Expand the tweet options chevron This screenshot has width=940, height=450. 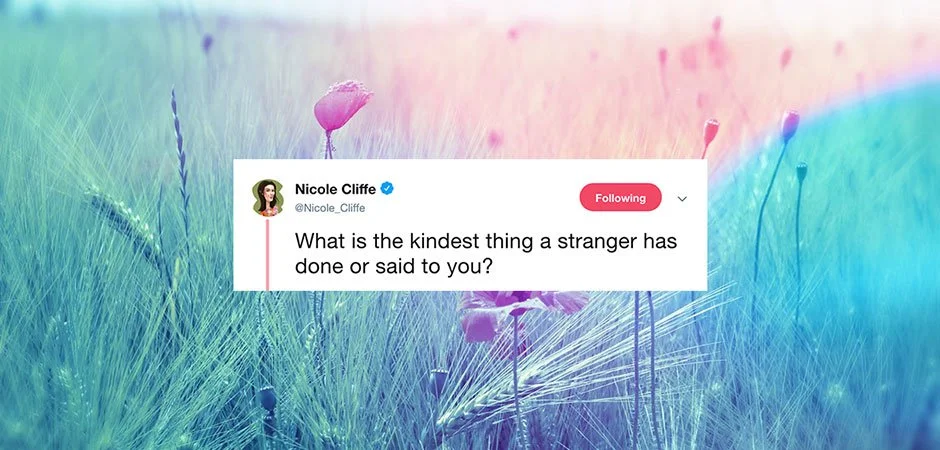pos(682,199)
